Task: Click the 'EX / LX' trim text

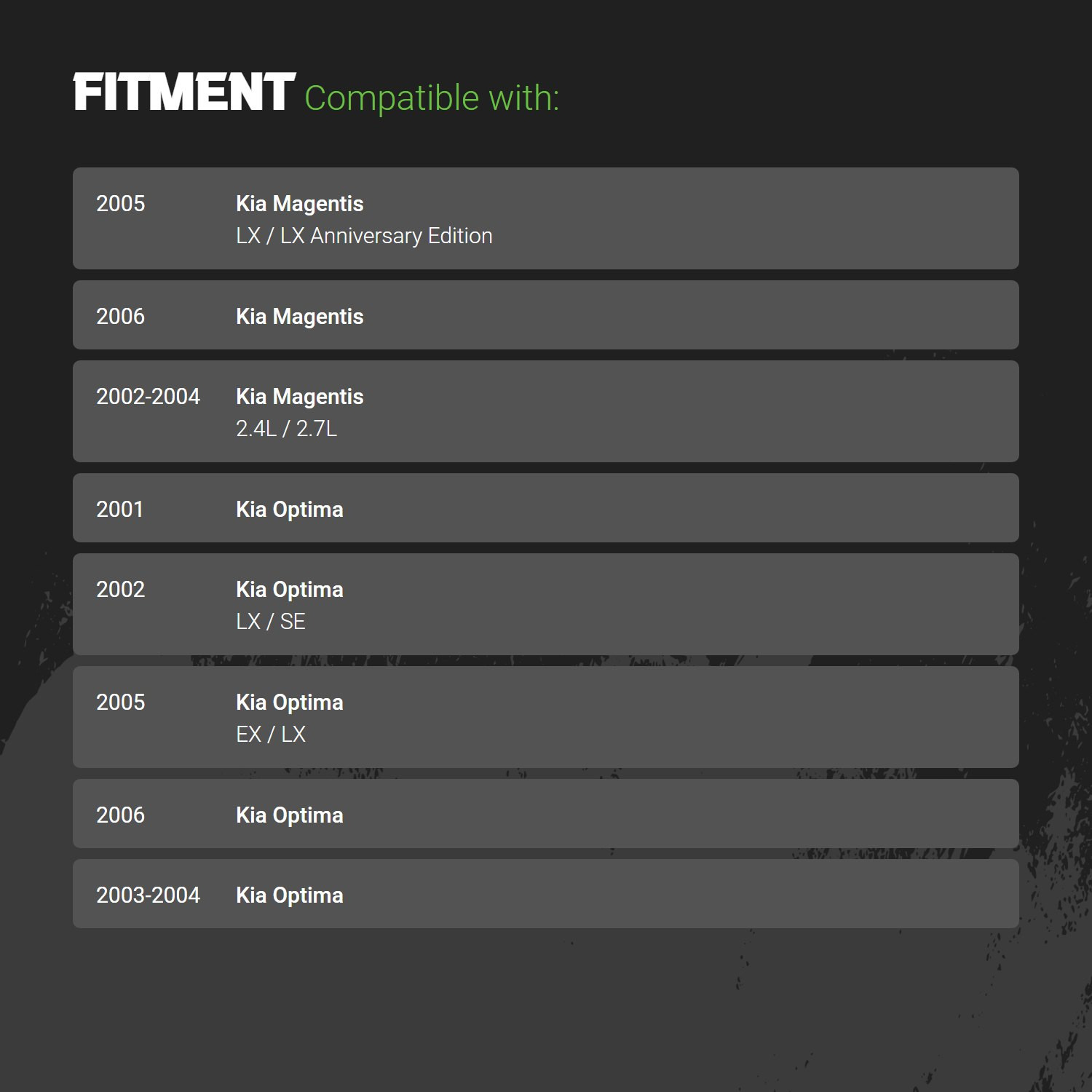Action: (270, 735)
